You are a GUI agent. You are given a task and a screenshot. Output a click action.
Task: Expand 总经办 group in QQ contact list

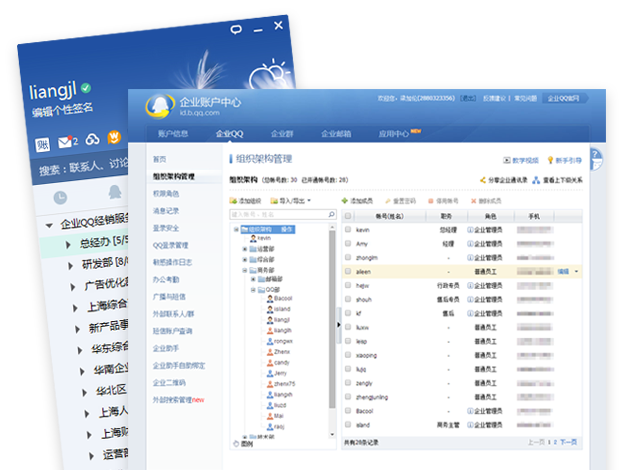[69, 244]
